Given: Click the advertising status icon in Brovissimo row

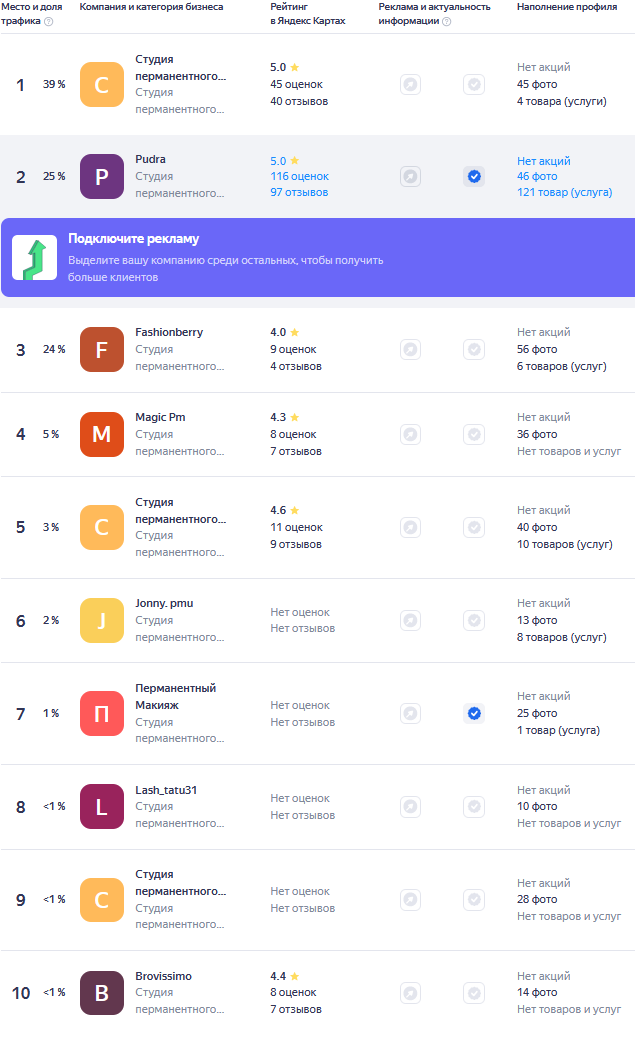Looking at the screenshot, I should pyautogui.click(x=411, y=993).
